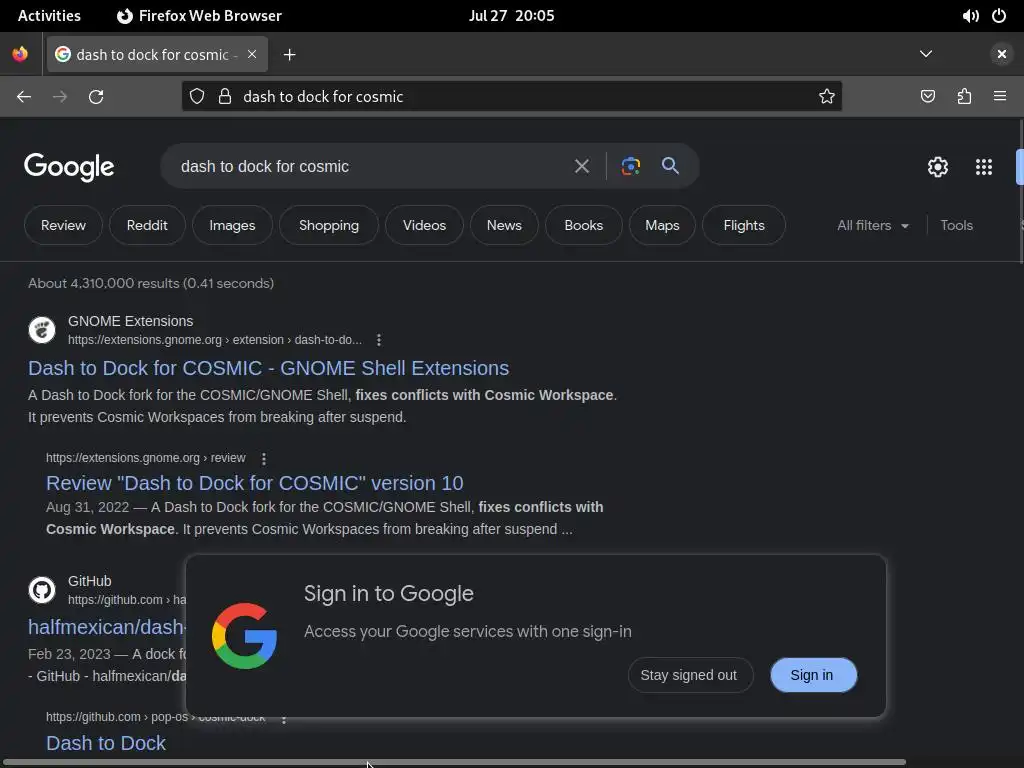Open the system volume indicator

(970, 16)
